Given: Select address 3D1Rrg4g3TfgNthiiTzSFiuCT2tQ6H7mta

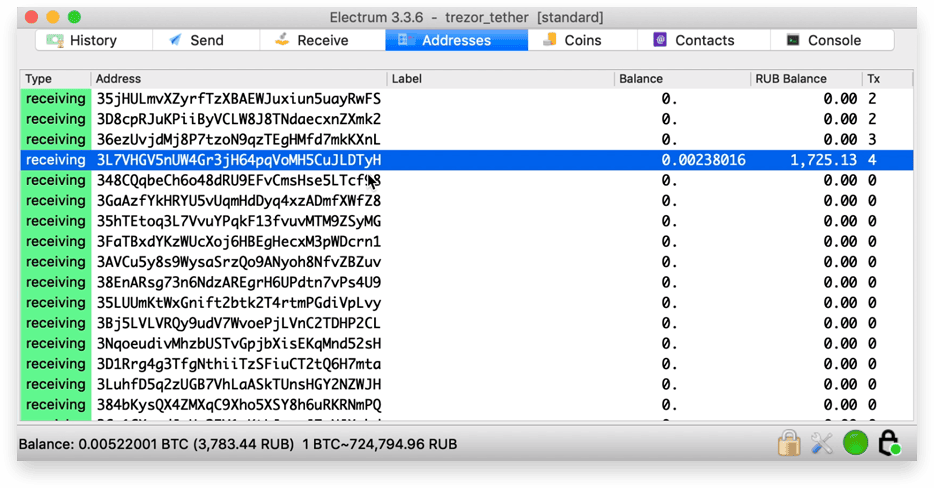Looking at the screenshot, I should coord(238,363).
